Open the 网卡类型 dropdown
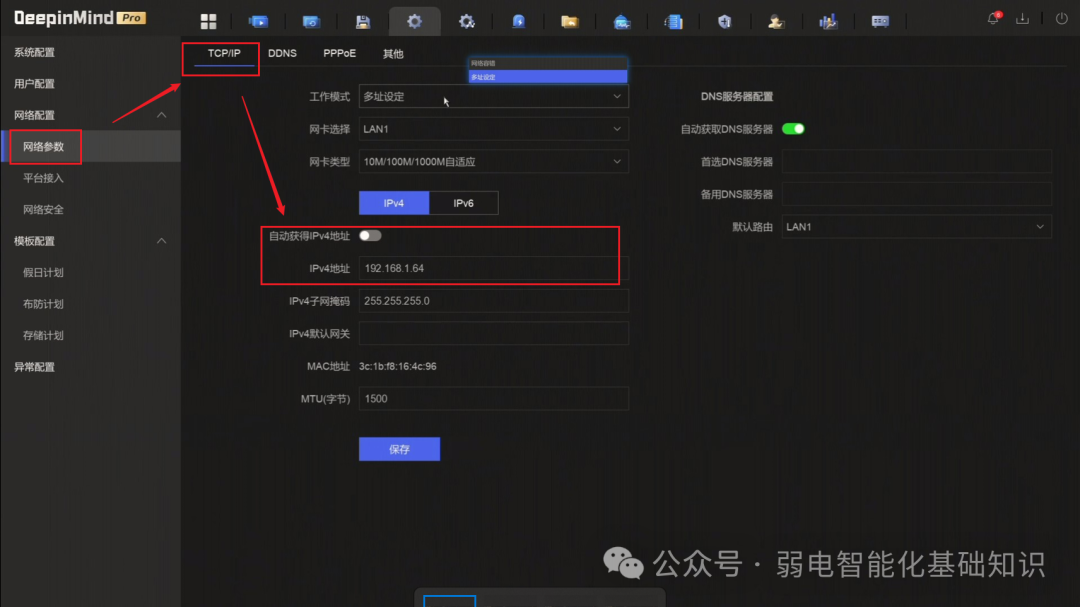The width and height of the screenshot is (1080, 607). click(x=493, y=162)
